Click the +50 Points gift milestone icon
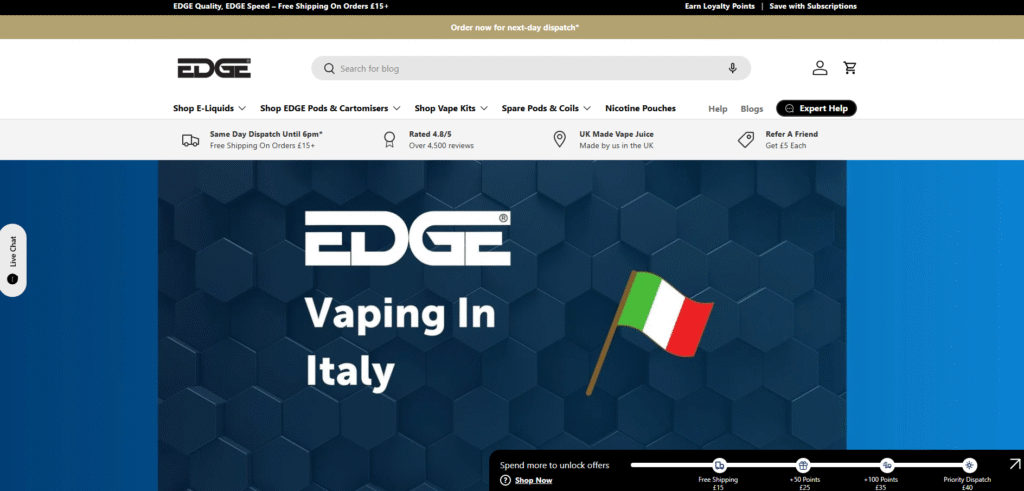 (x=803, y=466)
